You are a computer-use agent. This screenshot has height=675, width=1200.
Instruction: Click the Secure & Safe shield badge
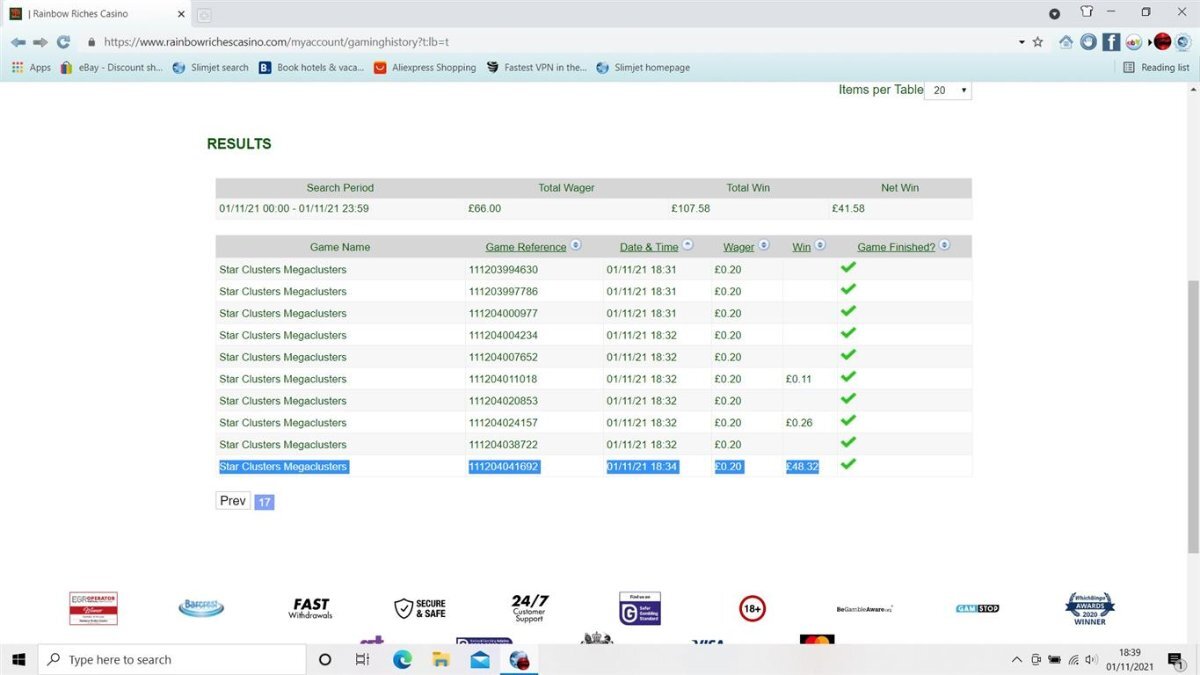[x=420, y=608]
